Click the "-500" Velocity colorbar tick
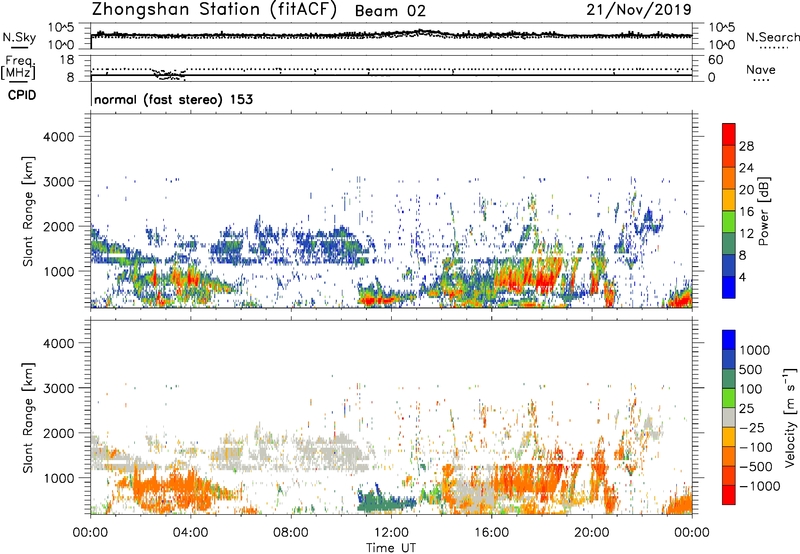The width and height of the screenshot is (800, 554). tap(756, 466)
